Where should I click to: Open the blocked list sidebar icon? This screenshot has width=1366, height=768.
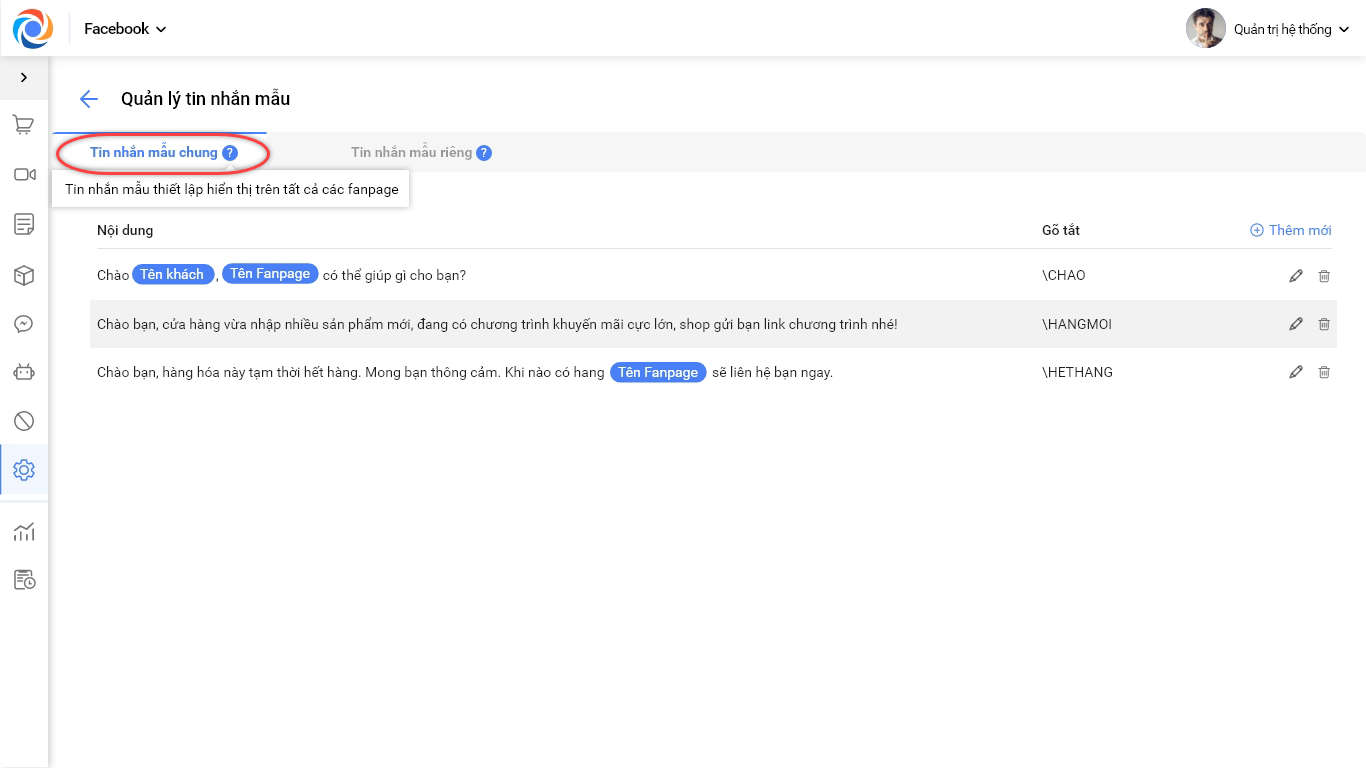pyautogui.click(x=24, y=421)
